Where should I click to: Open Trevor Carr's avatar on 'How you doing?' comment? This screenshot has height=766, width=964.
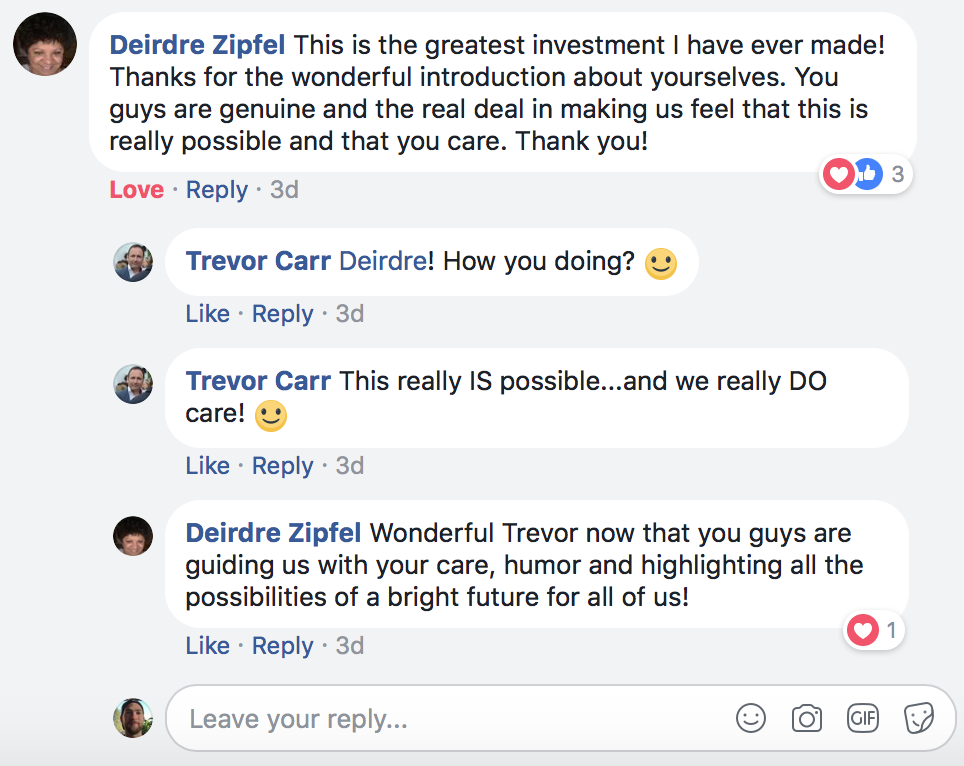point(133,263)
